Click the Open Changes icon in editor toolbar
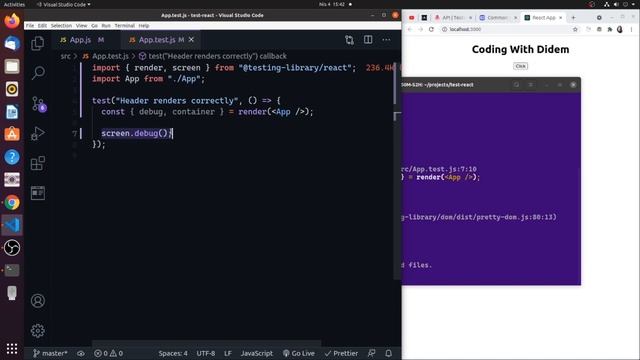Screen dimensions: 640x360 tap(349, 40)
